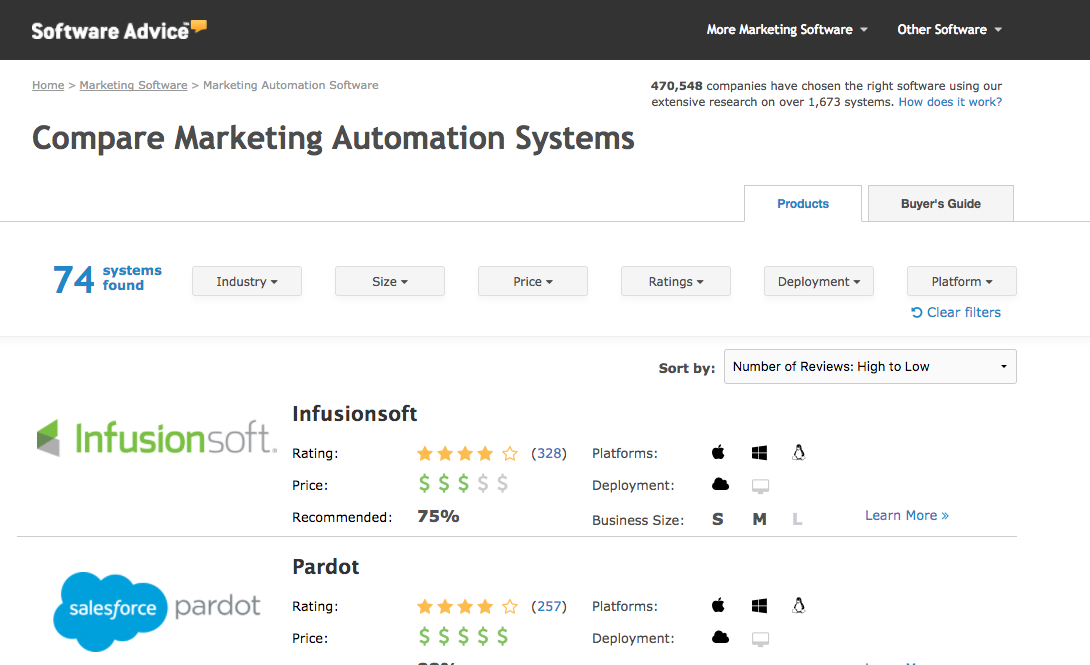Click the Linux penguin icon for Infusionsoft
The image size is (1090, 665).
point(798,453)
